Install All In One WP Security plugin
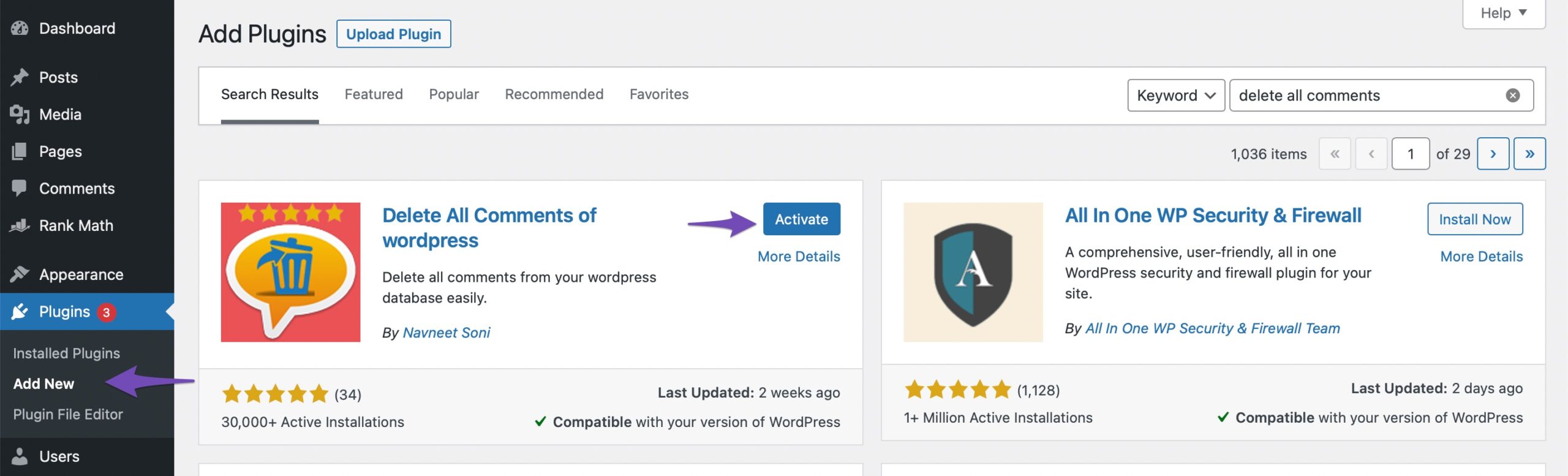1568x476 pixels. point(1475,219)
